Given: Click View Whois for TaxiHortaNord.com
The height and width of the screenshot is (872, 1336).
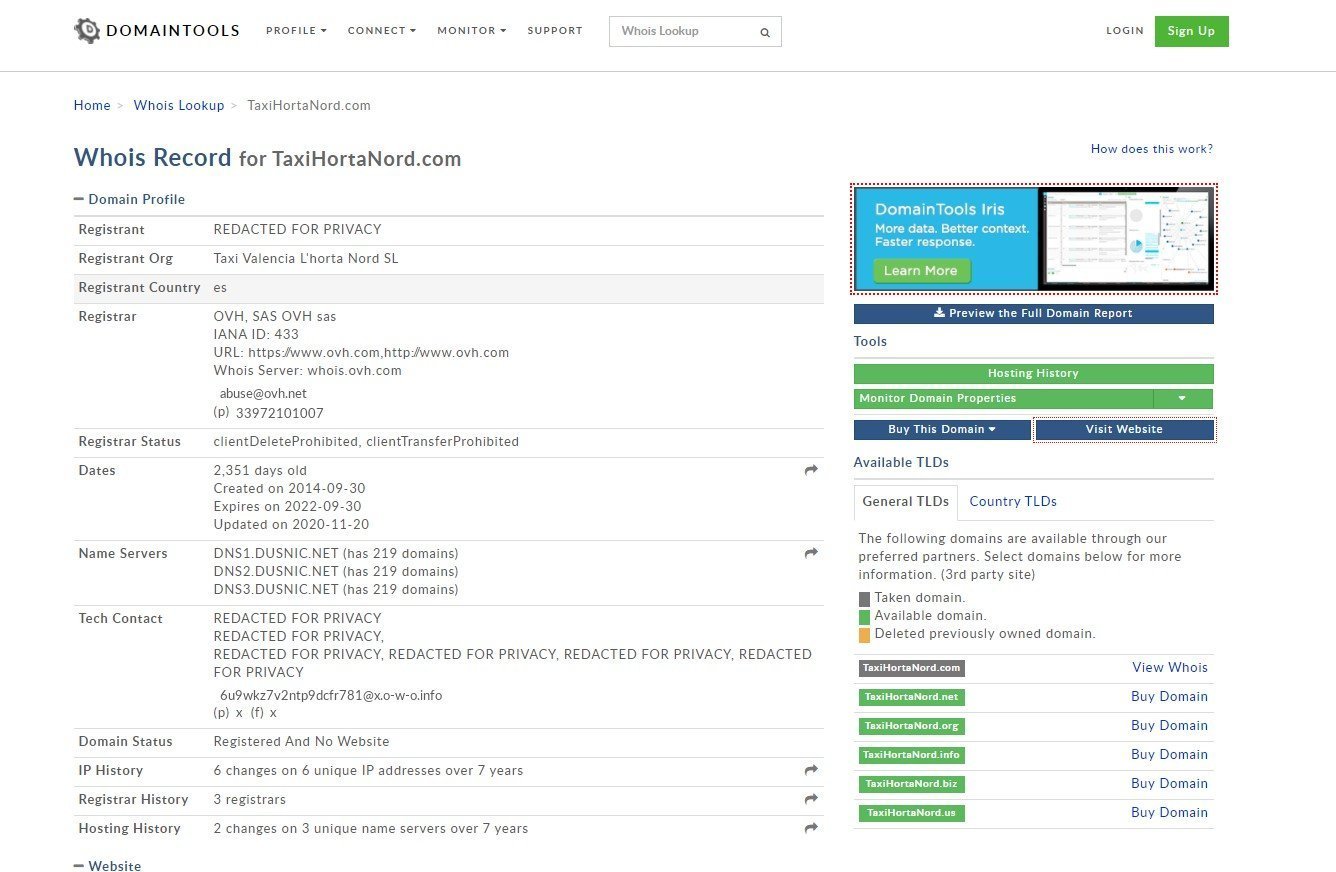Looking at the screenshot, I should pyautogui.click(x=1170, y=667).
